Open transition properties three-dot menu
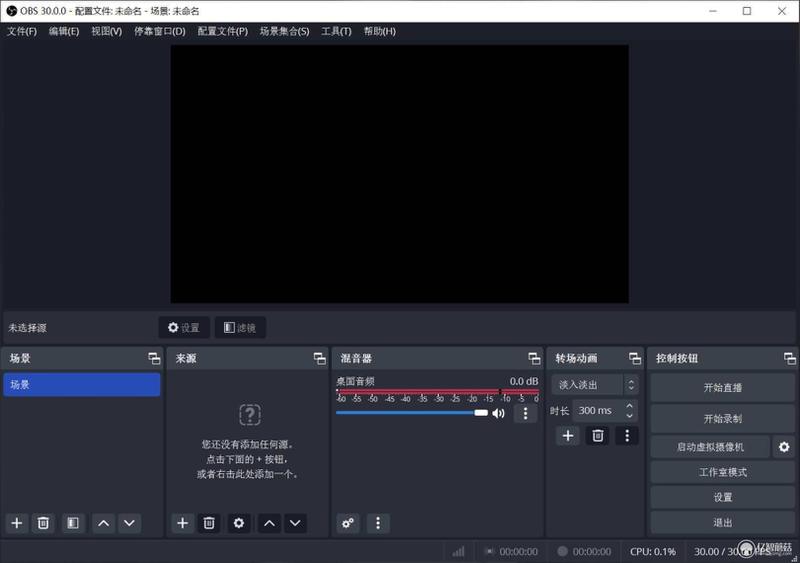 point(627,436)
